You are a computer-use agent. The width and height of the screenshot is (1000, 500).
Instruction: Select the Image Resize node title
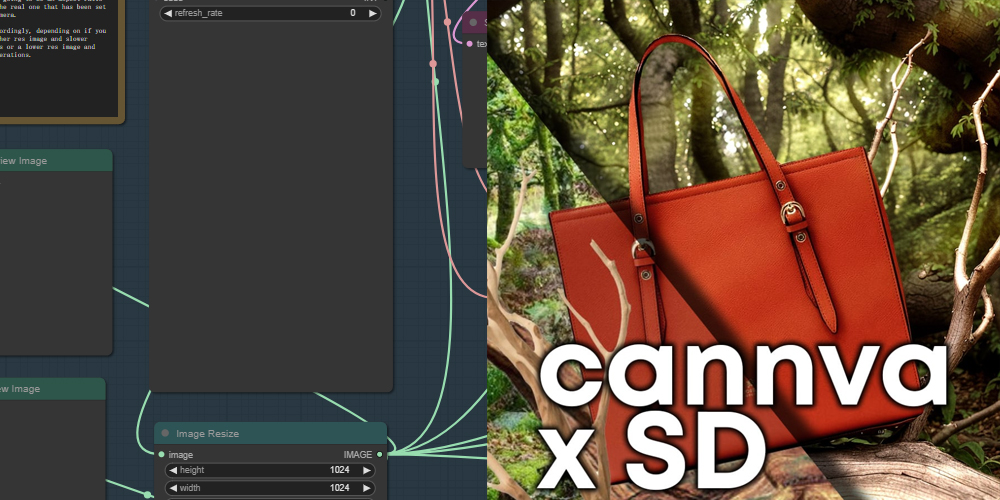[x=207, y=434]
